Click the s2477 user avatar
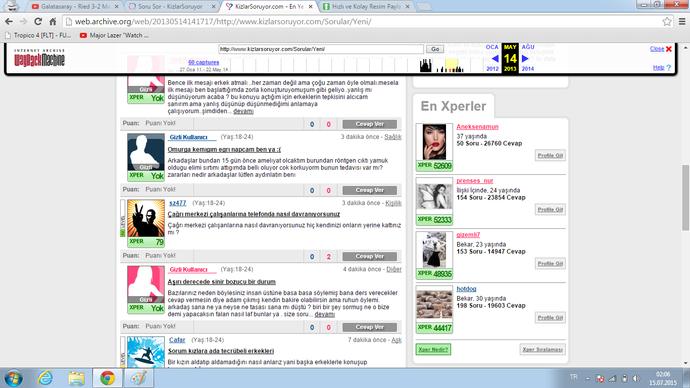Image resolution: width=690 pixels, height=388 pixels. pos(146,218)
